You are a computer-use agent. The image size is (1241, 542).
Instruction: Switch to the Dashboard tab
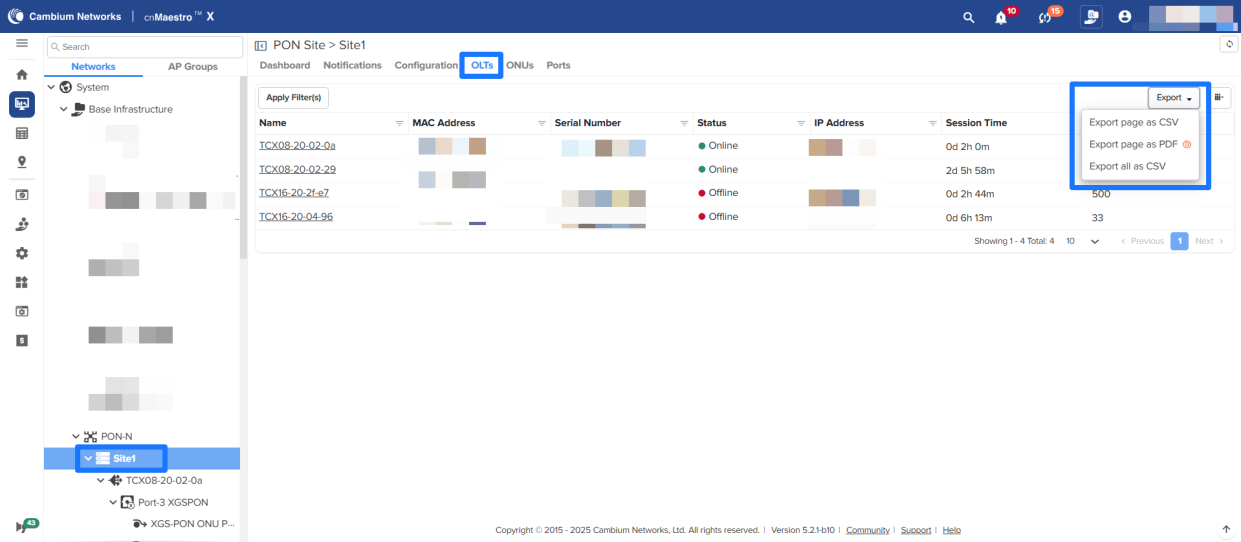(x=285, y=65)
